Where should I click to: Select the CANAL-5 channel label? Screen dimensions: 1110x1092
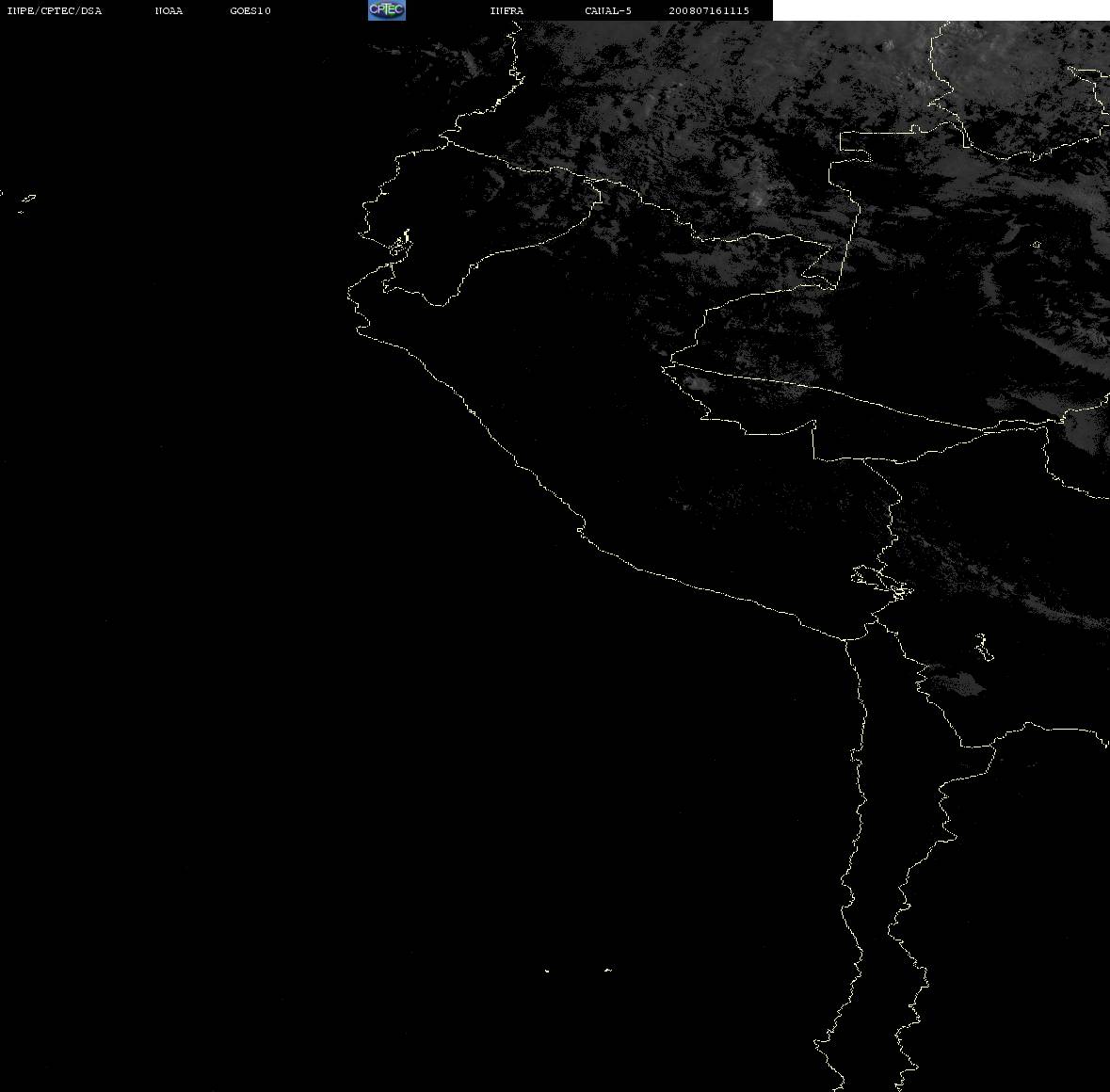click(608, 10)
